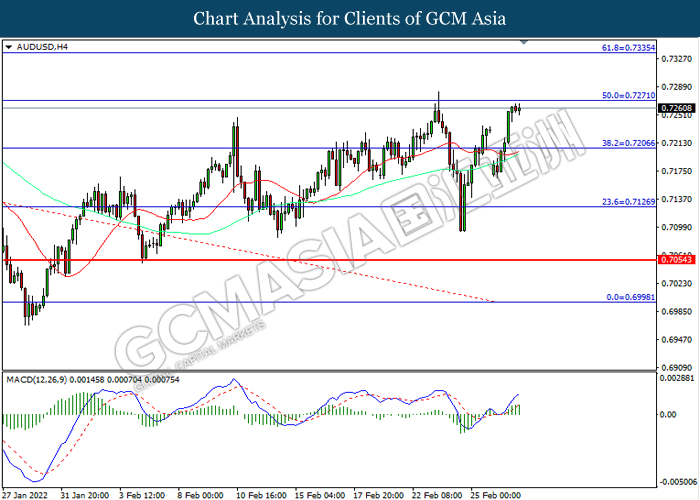Image resolution: width=700 pixels, height=500 pixels.
Task: Click the AUDUSD,H4 chart title
Action: pos(42,47)
